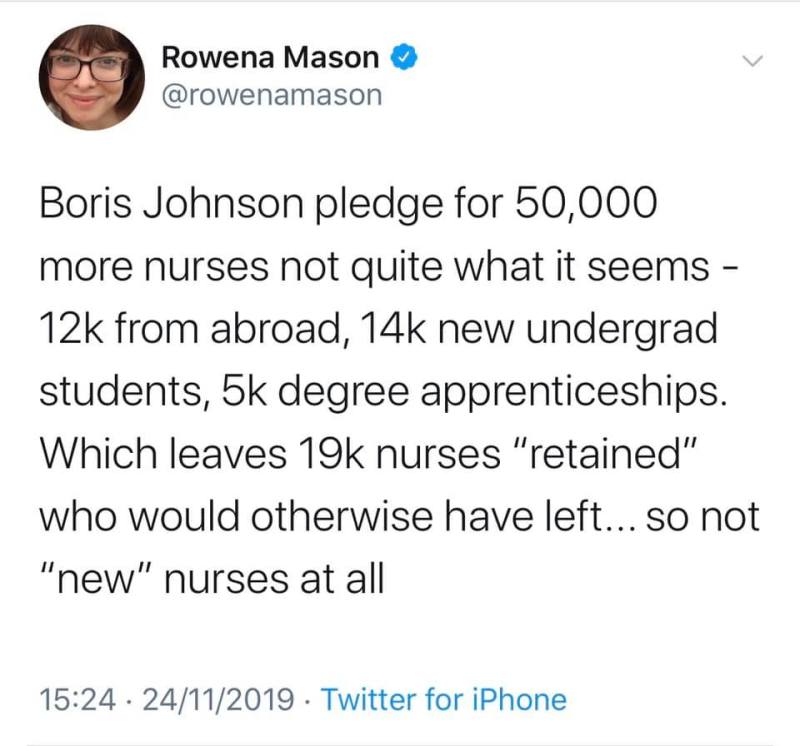Click the text "14k new undergrad"
800x746 pixels.
(519, 329)
